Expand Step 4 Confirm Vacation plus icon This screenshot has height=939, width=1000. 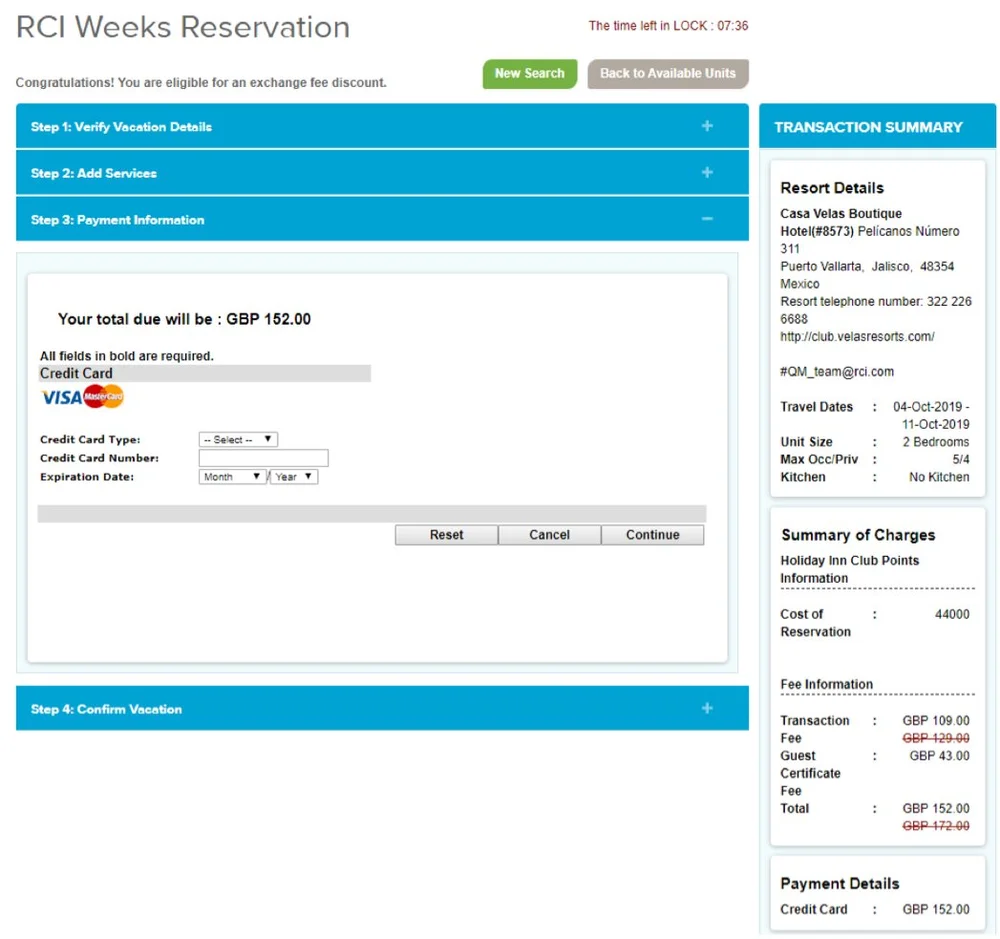707,709
